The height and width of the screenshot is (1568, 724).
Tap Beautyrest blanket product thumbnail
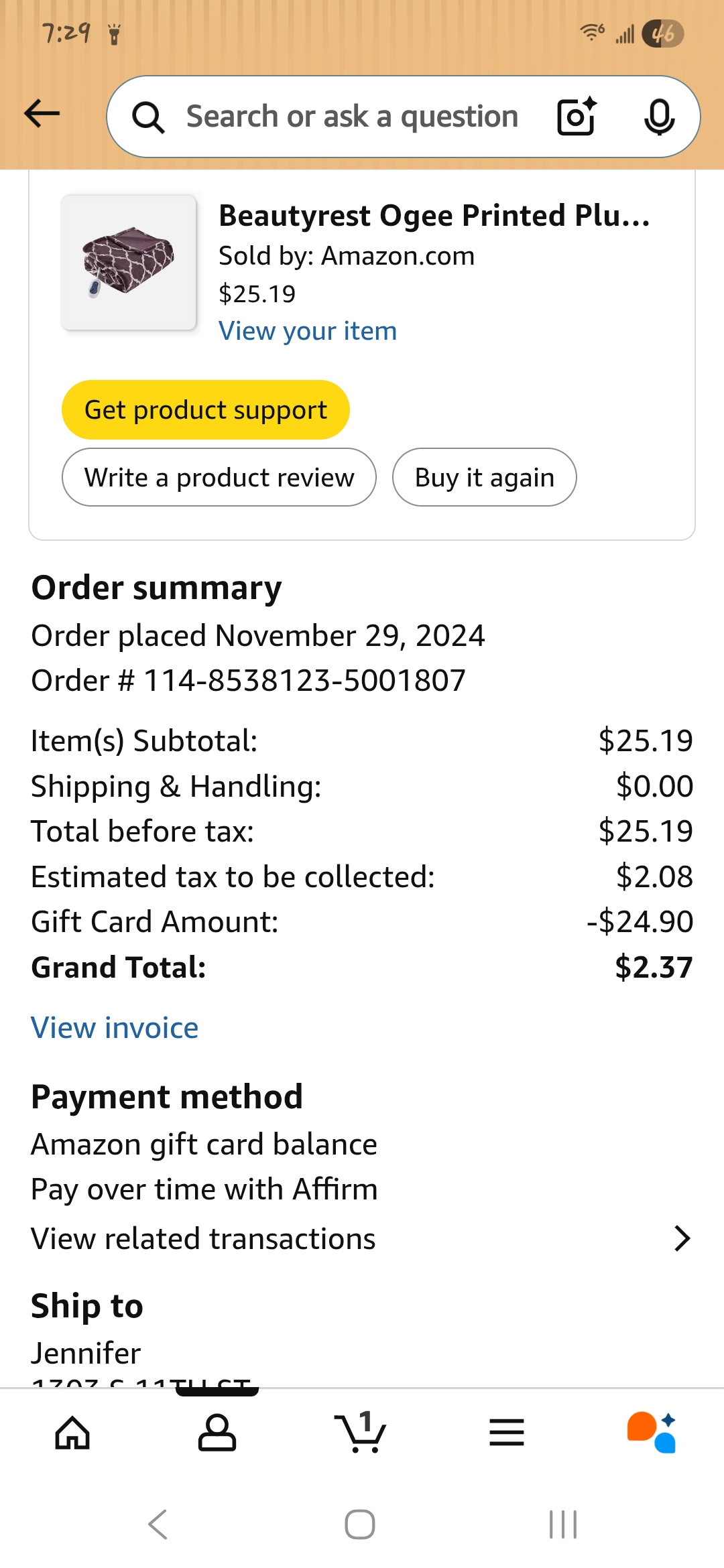tap(129, 262)
